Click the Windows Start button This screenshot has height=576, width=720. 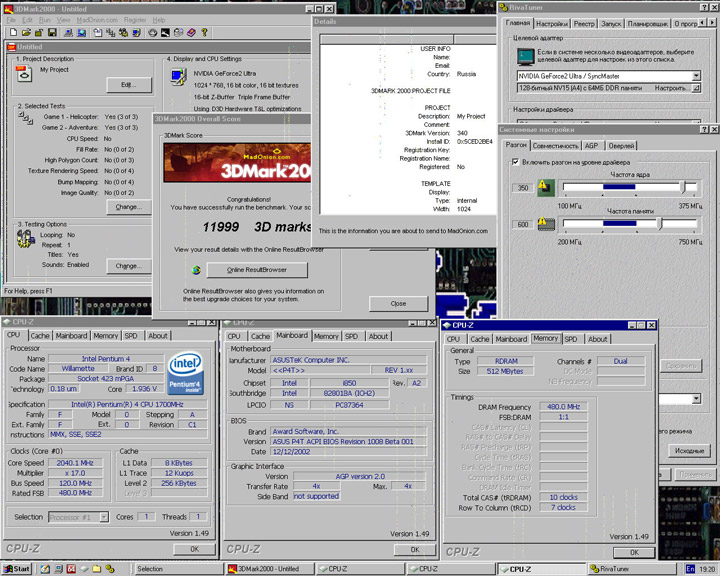(x=17, y=568)
